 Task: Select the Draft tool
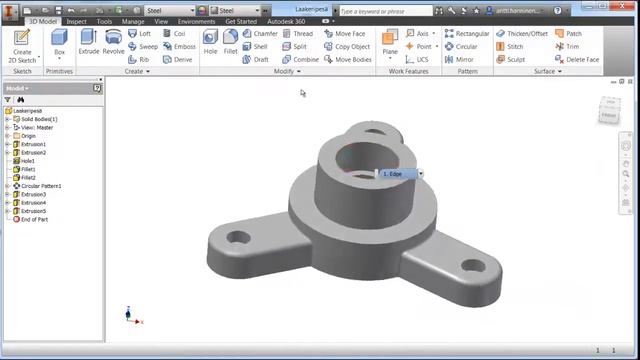256,60
